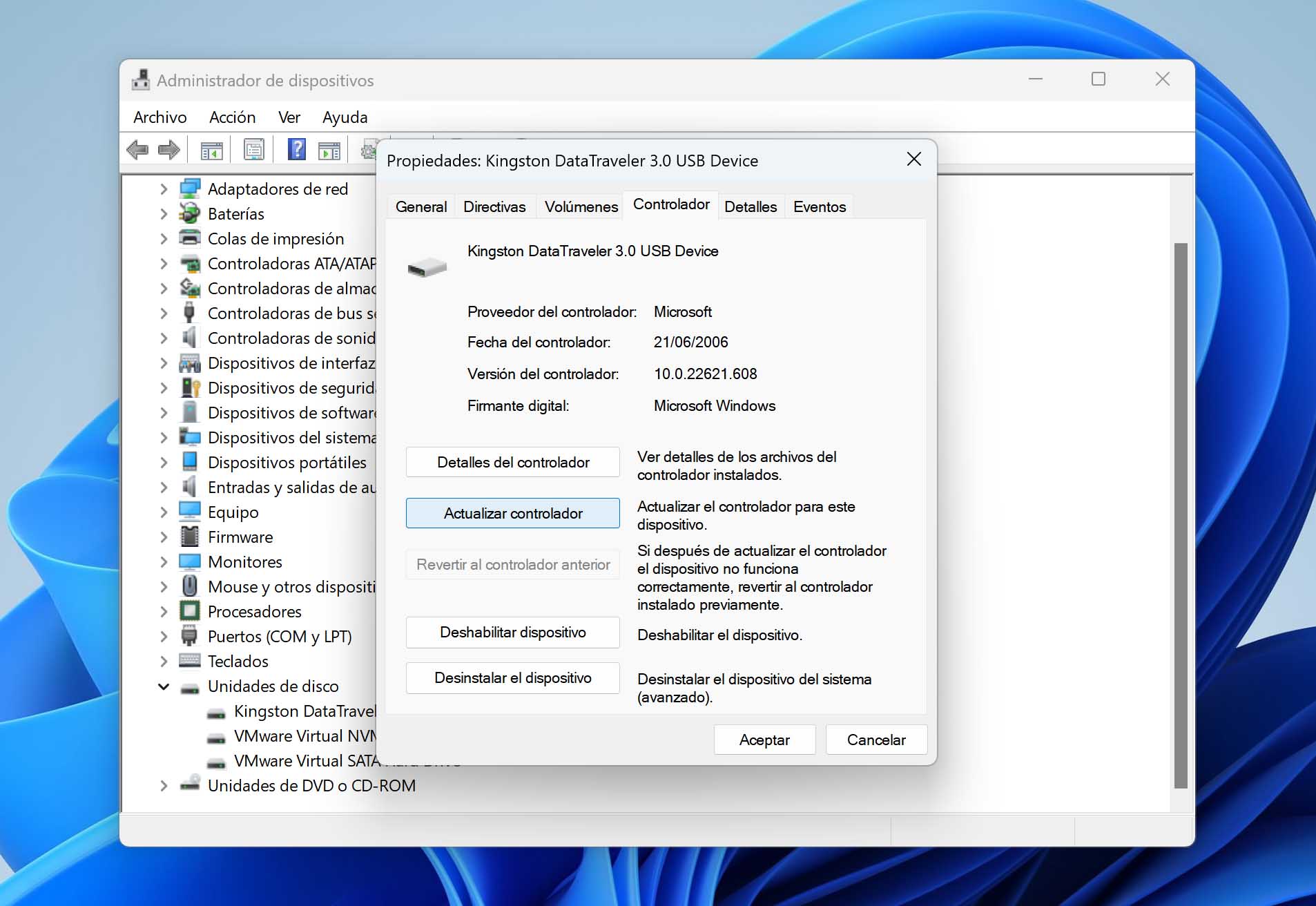The width and height of the screenshot is (1316, 906).
Task: Confirm with the Aceptar button
Action: (x=764, y=740)
